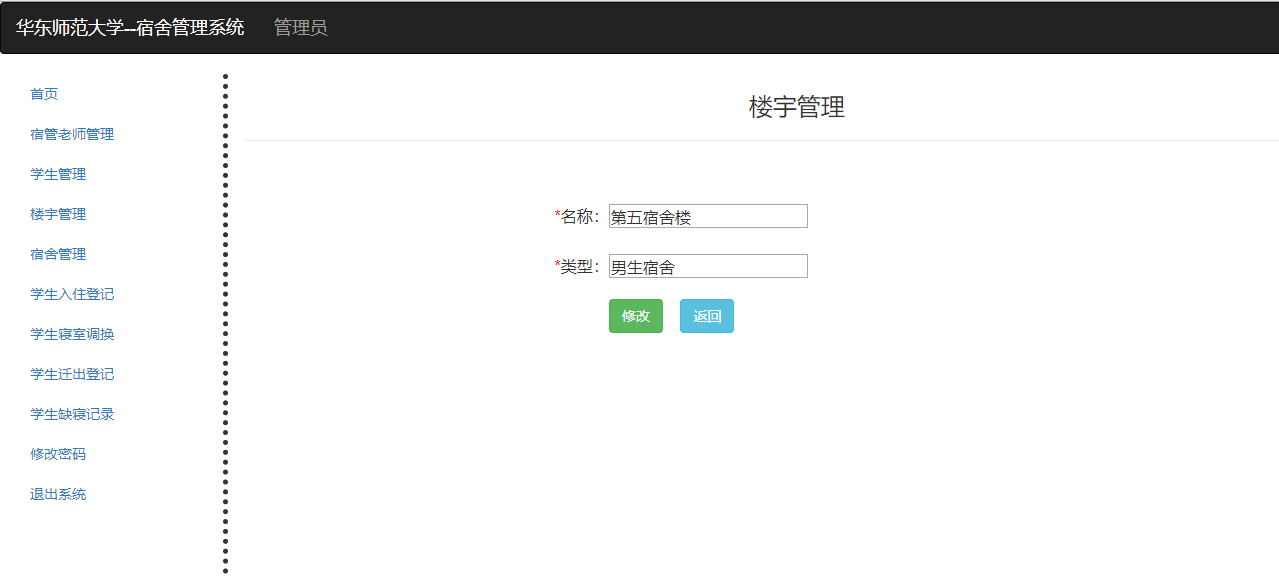Image resolution: width=1279 pixels, height=586 pixels.
Task: Go to 修改密码 page
Action: (58, 454)
